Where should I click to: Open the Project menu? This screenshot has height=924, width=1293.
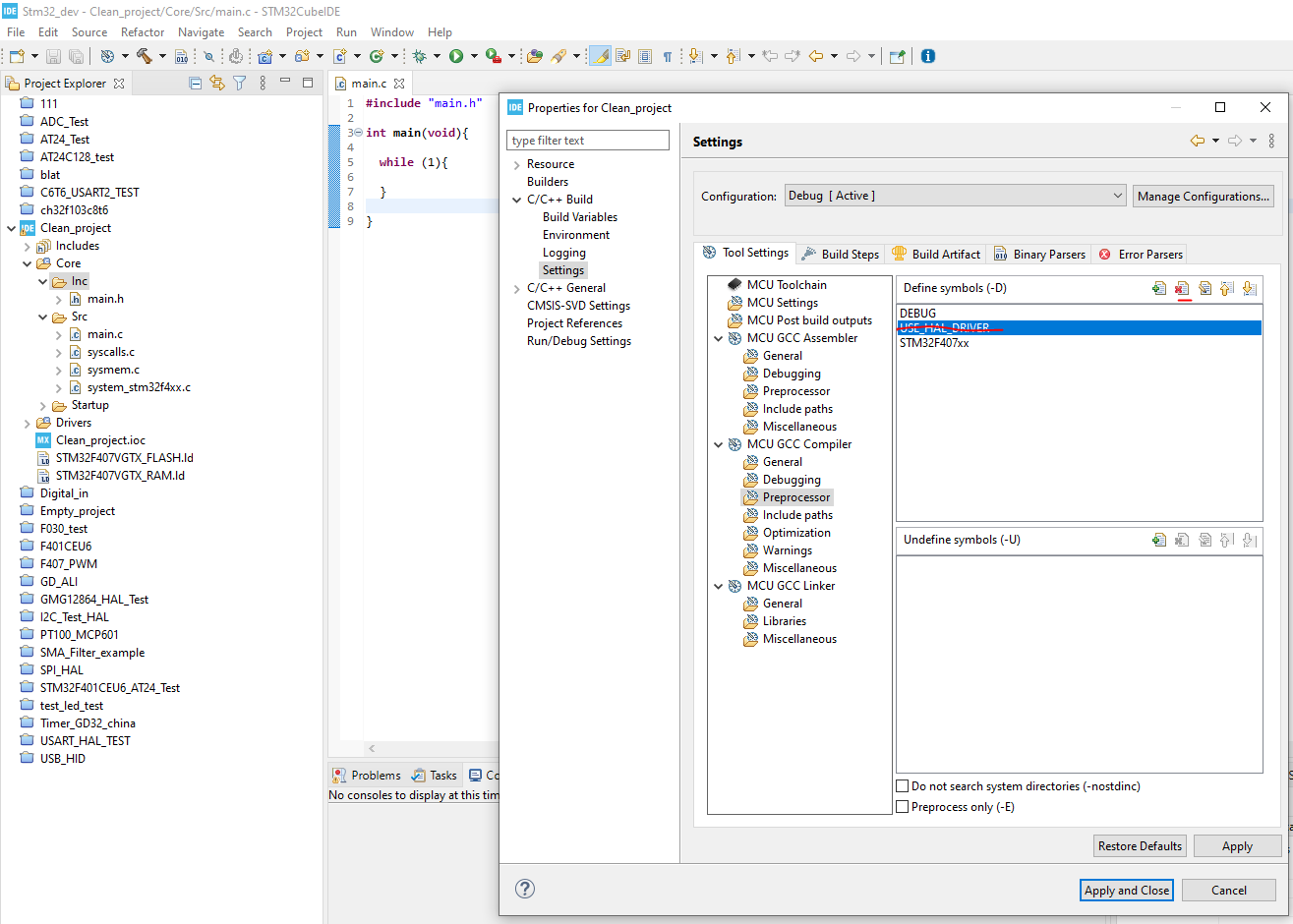[304, 31]
